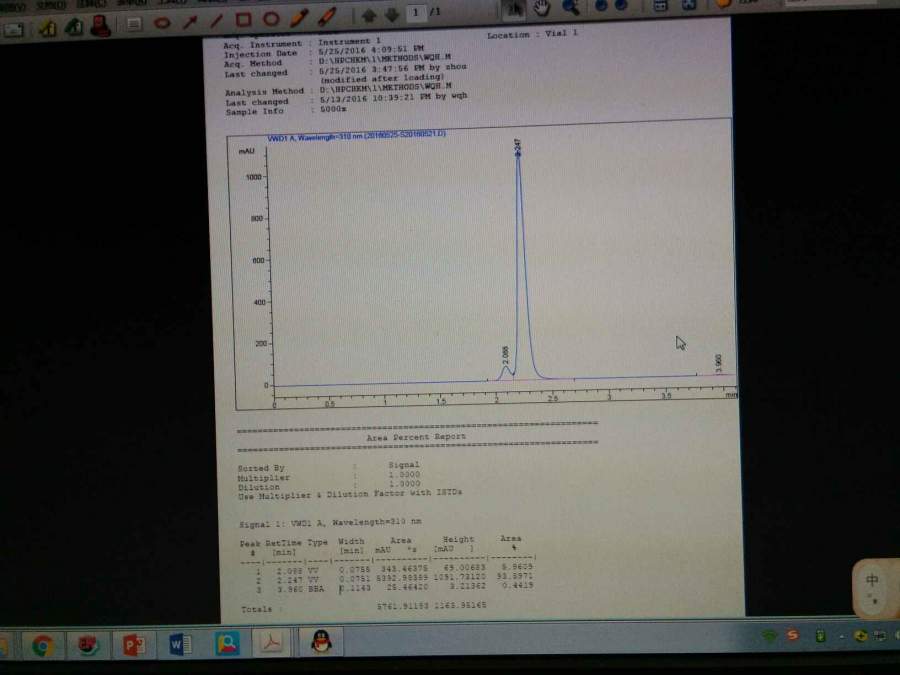This screenshot has width=900, height=675.
Task: Click the 'Signal 1: VWD1 A' line
Action: point(330,523)
